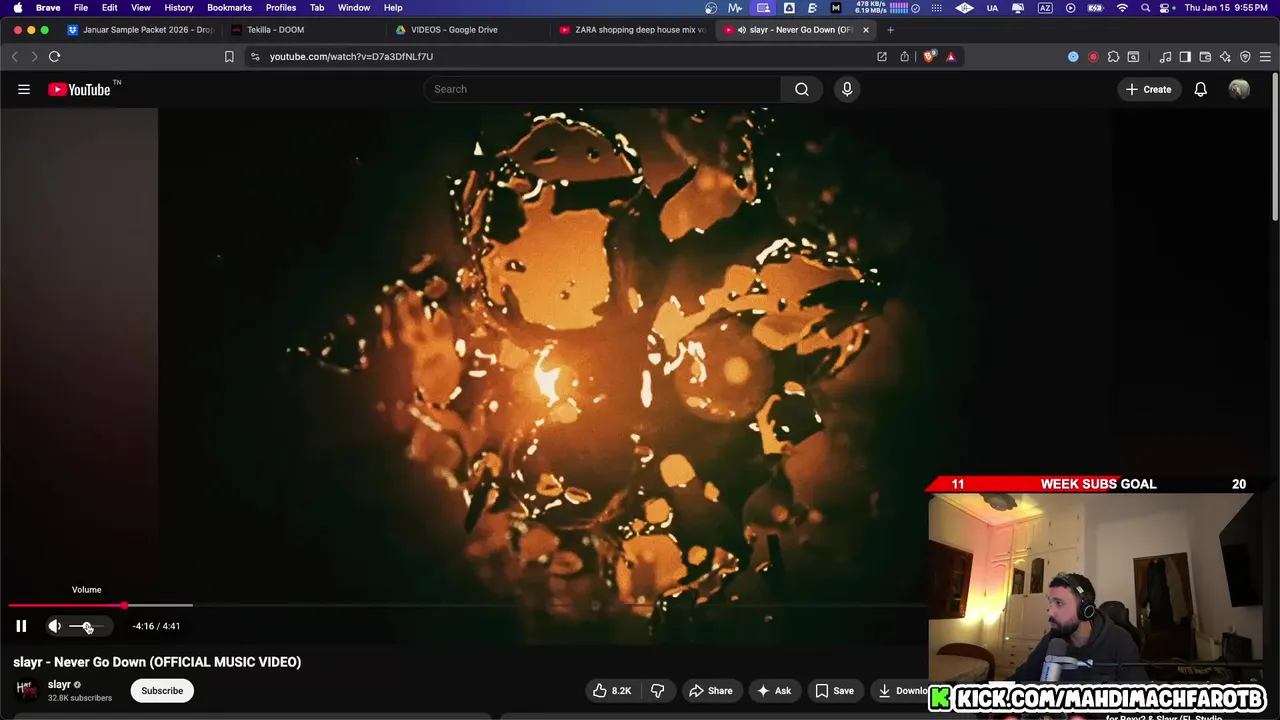1280x720 pixels.
Task: Open the YouTube account avatar menu
Action: click(x=1239, y=89)
